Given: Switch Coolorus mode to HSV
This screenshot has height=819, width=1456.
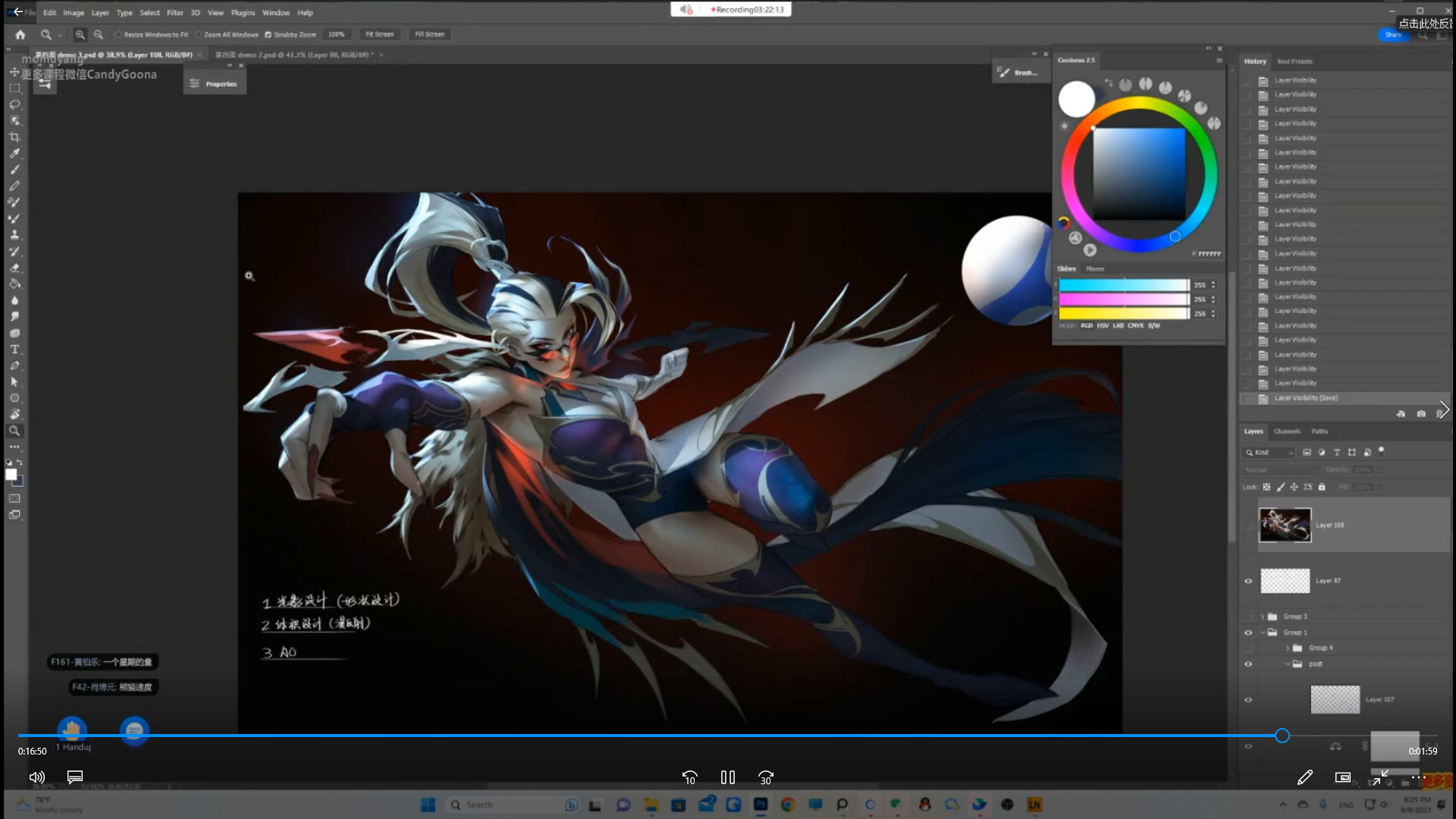Looking at the screenshot, I should [1103, 326].
